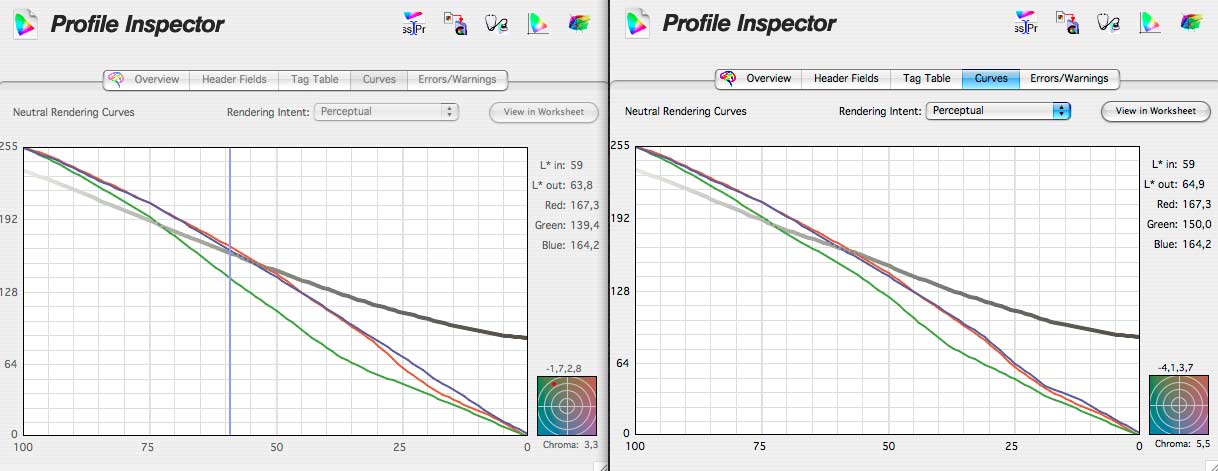Switch to Overview tab in right window
Image resolution: width=1218 pixels, height=471 pixels.
click(x=768, y=78)
